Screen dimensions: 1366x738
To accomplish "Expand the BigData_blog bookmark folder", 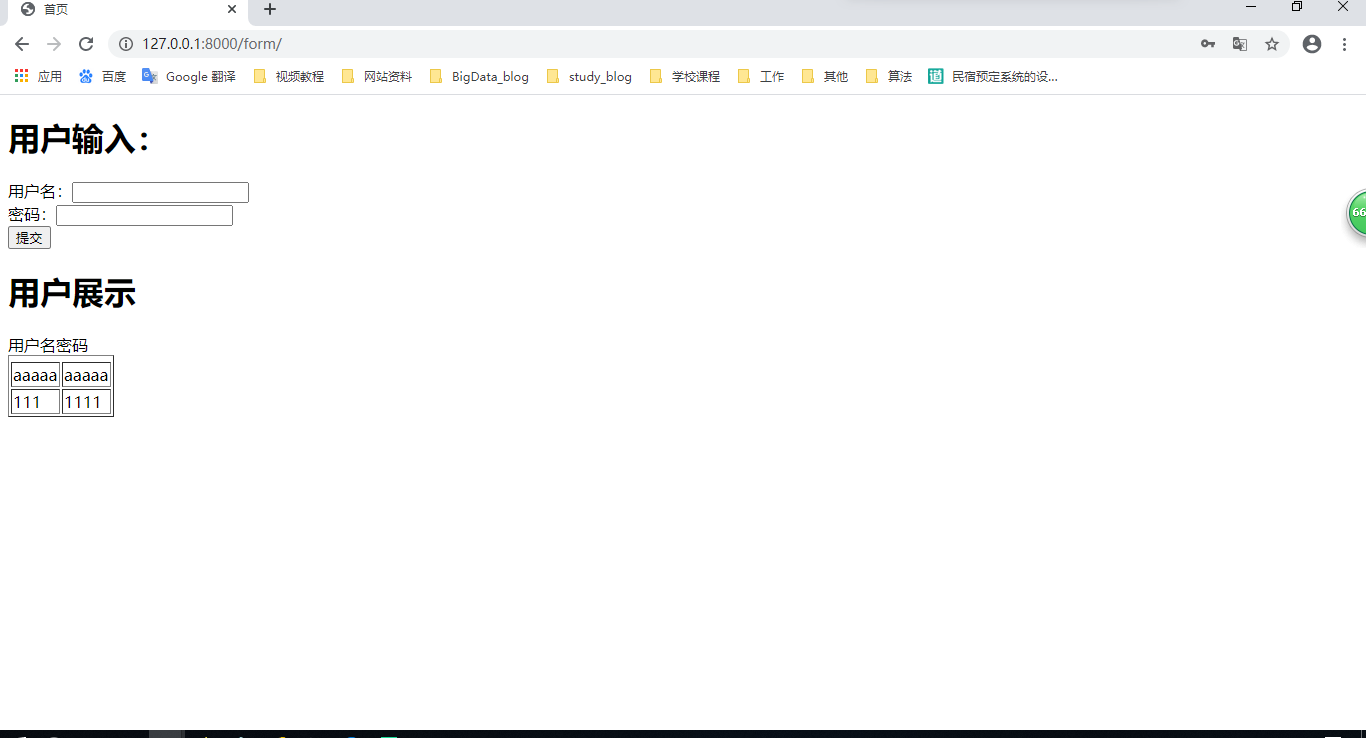I will pos(479,76).
